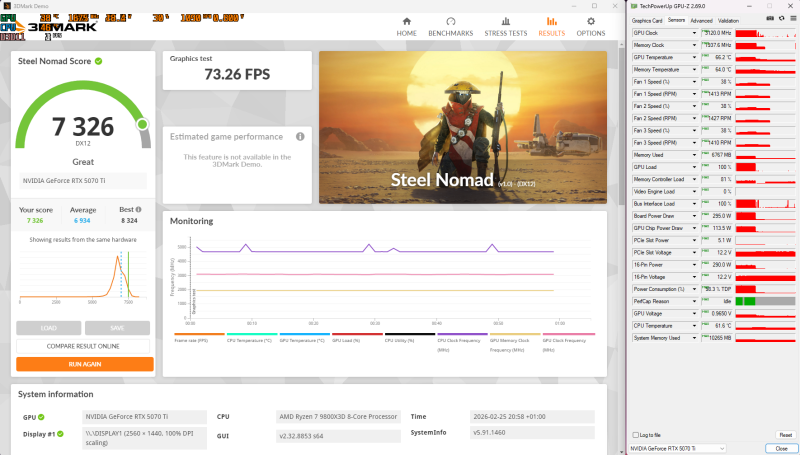This screenshot has height=455, width=800.
Task: Toggle CPU Clock Frequency chart legend
Action: tap(462, 342)
